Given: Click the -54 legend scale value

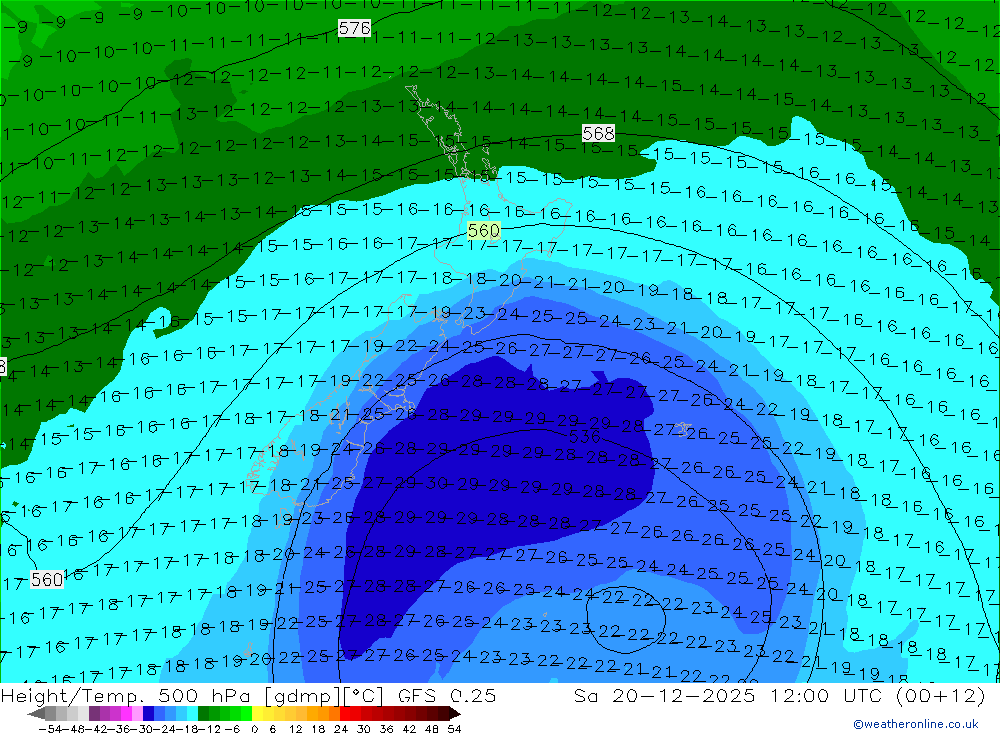Looking at the screenshot, I should pos(50,729).
